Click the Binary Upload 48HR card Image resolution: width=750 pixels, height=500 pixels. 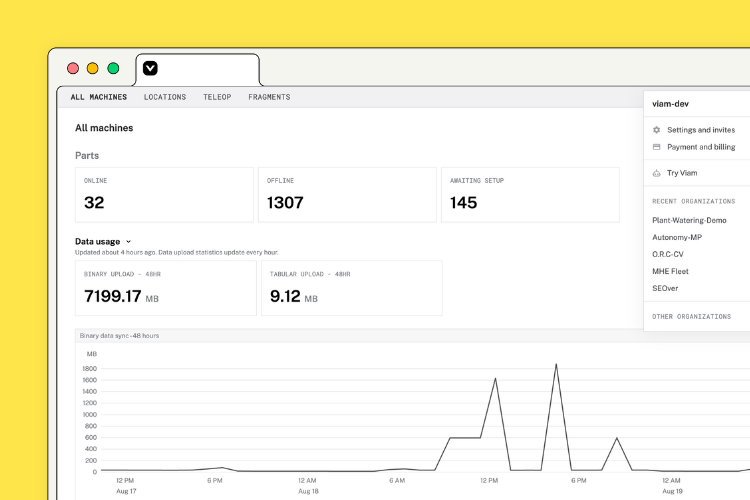pyautogui.click(x=165, y=288)
